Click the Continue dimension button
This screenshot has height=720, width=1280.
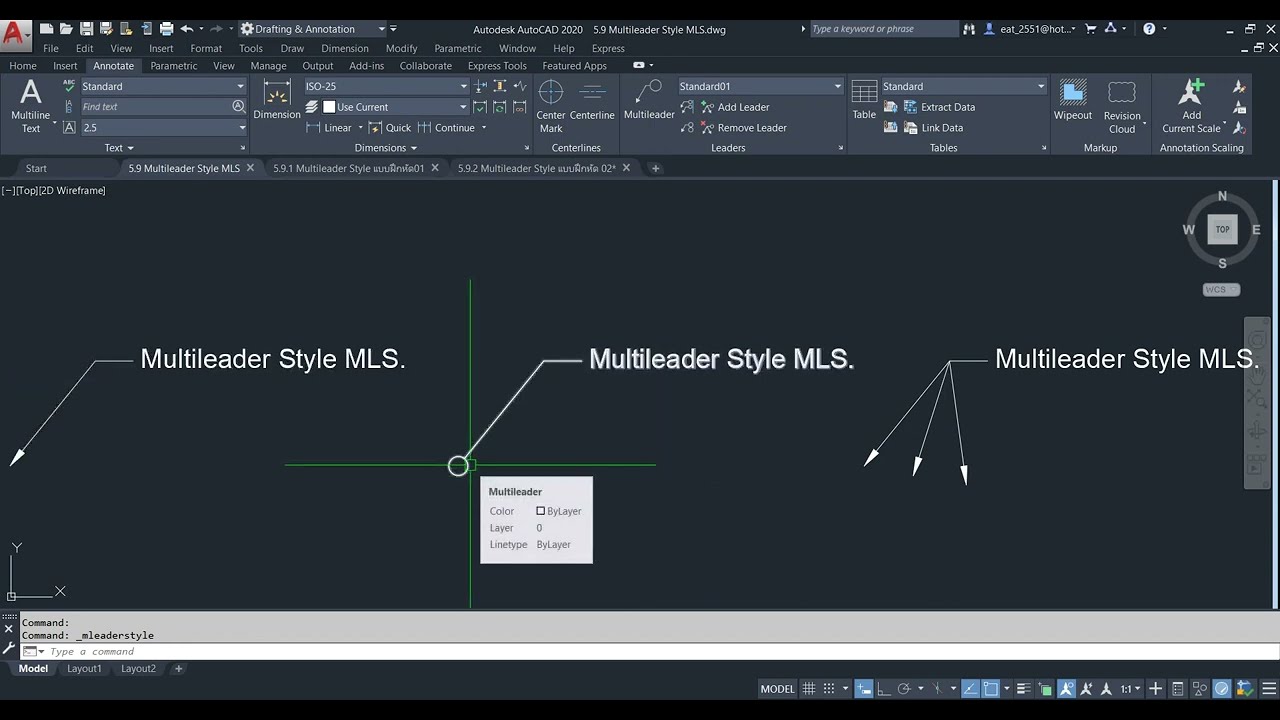(446, 128)
